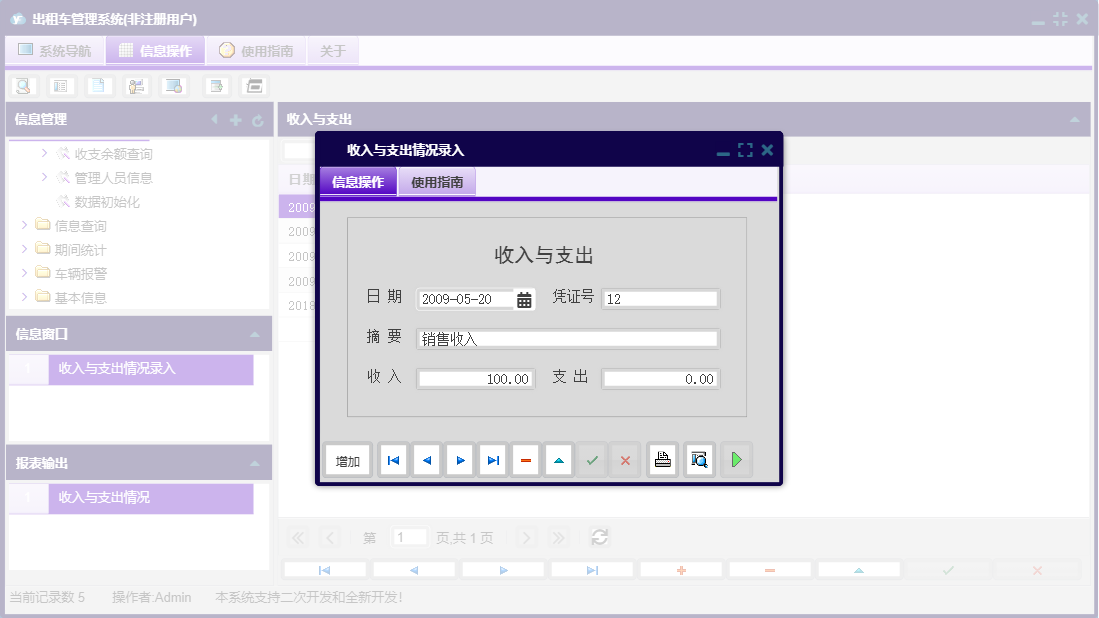Image resolution: width=1099 pixels, height=618 pixels.
Task: Jump to the last record
Action: coord(492,459)
